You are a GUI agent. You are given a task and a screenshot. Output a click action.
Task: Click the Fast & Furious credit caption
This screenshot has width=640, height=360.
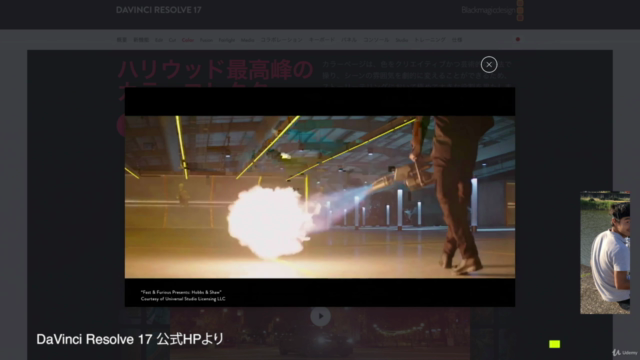pyautogui.click(x=183, y=296)
